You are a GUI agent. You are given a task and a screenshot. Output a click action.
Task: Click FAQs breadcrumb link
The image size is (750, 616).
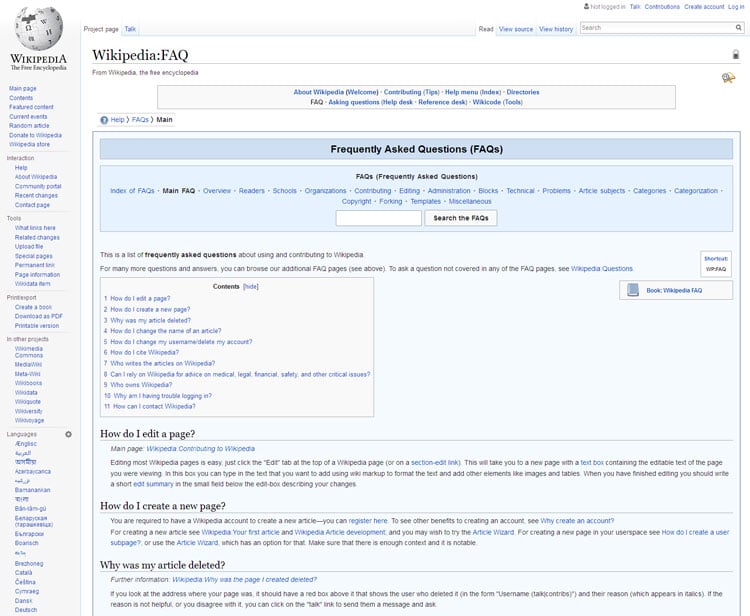point(140,120)
